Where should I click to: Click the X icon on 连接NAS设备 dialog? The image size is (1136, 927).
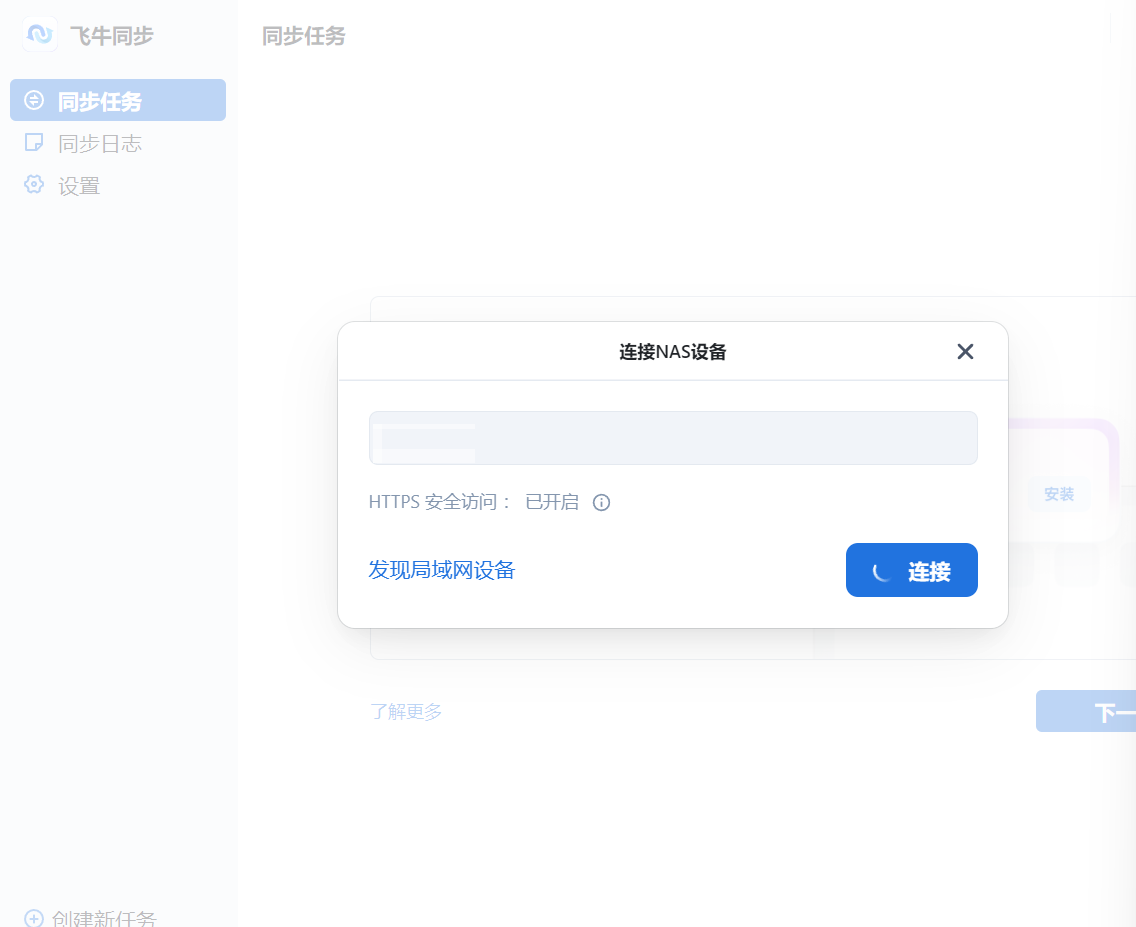coord(965,351)
